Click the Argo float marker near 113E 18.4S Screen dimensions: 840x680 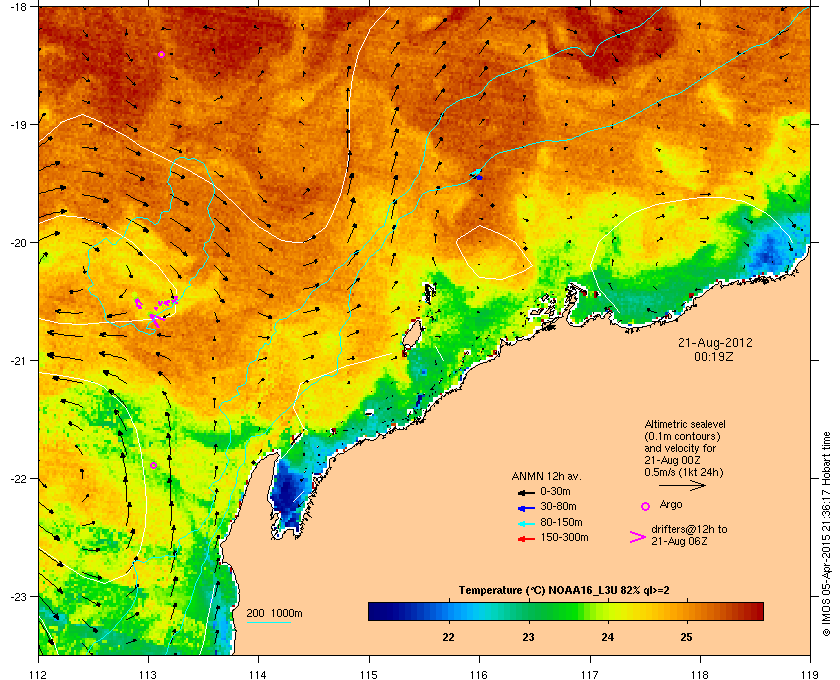[x=161, y=55]
